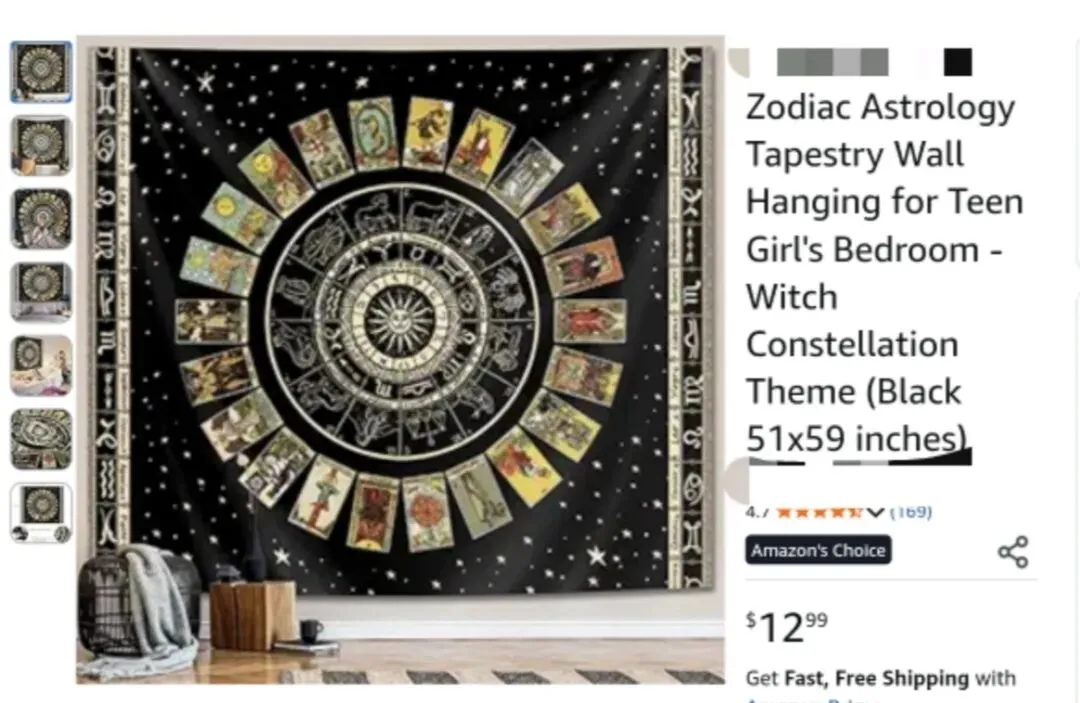Screen dimensions: 1080x703
Task: Click the $12.99 price
Action: [787, 627]
